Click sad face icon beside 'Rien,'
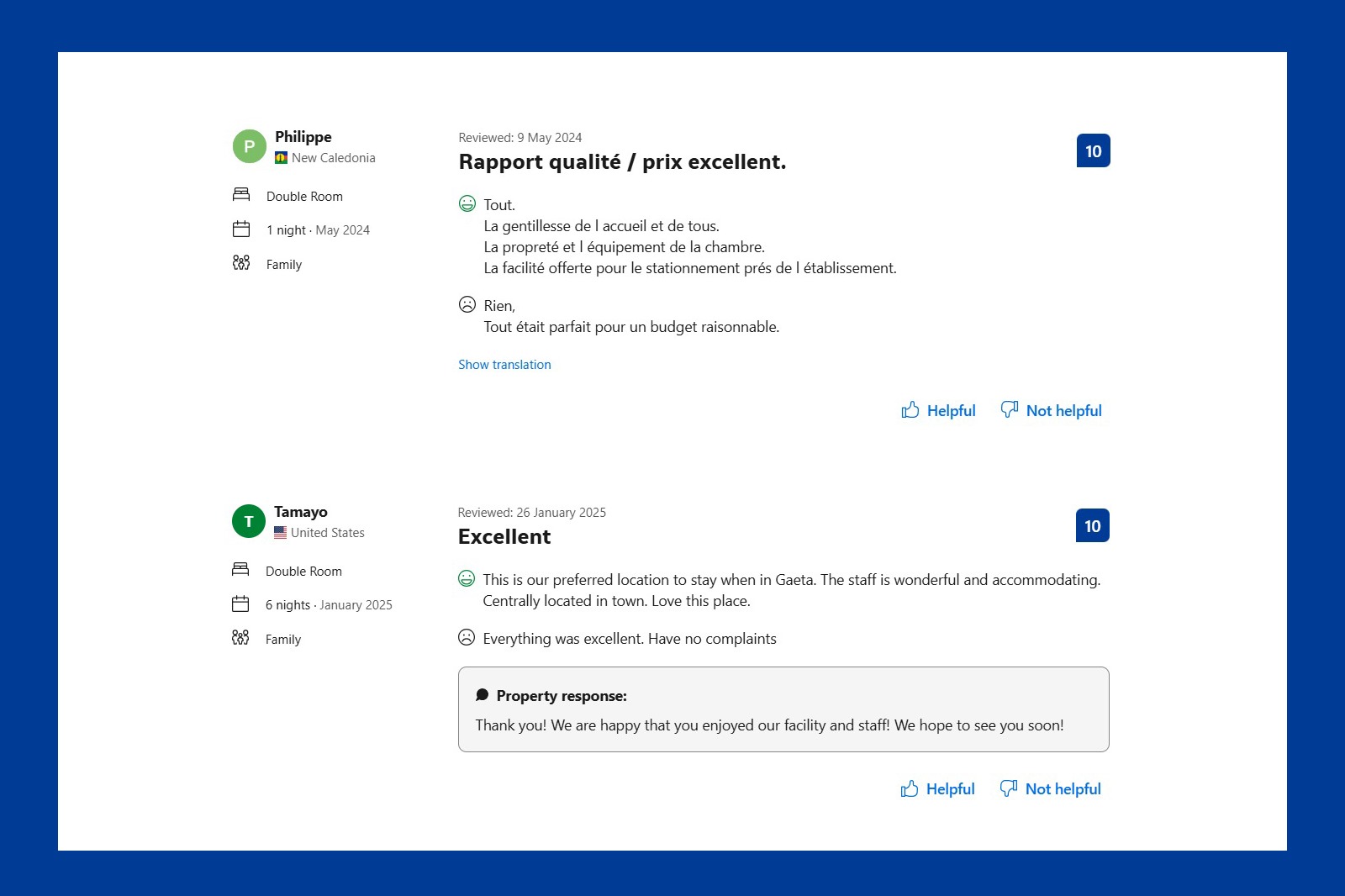The width and height of the screenshot is (1345, 896). coord(467,304)
